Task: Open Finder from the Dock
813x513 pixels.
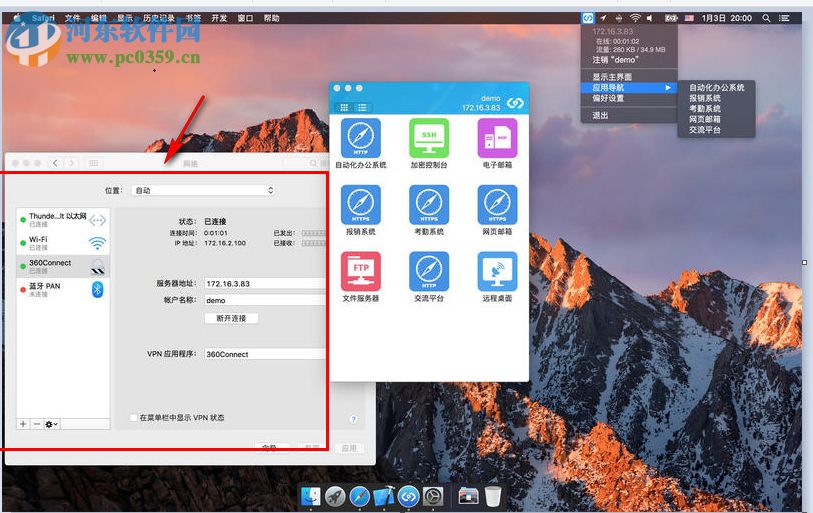Action: coord(311,496)
